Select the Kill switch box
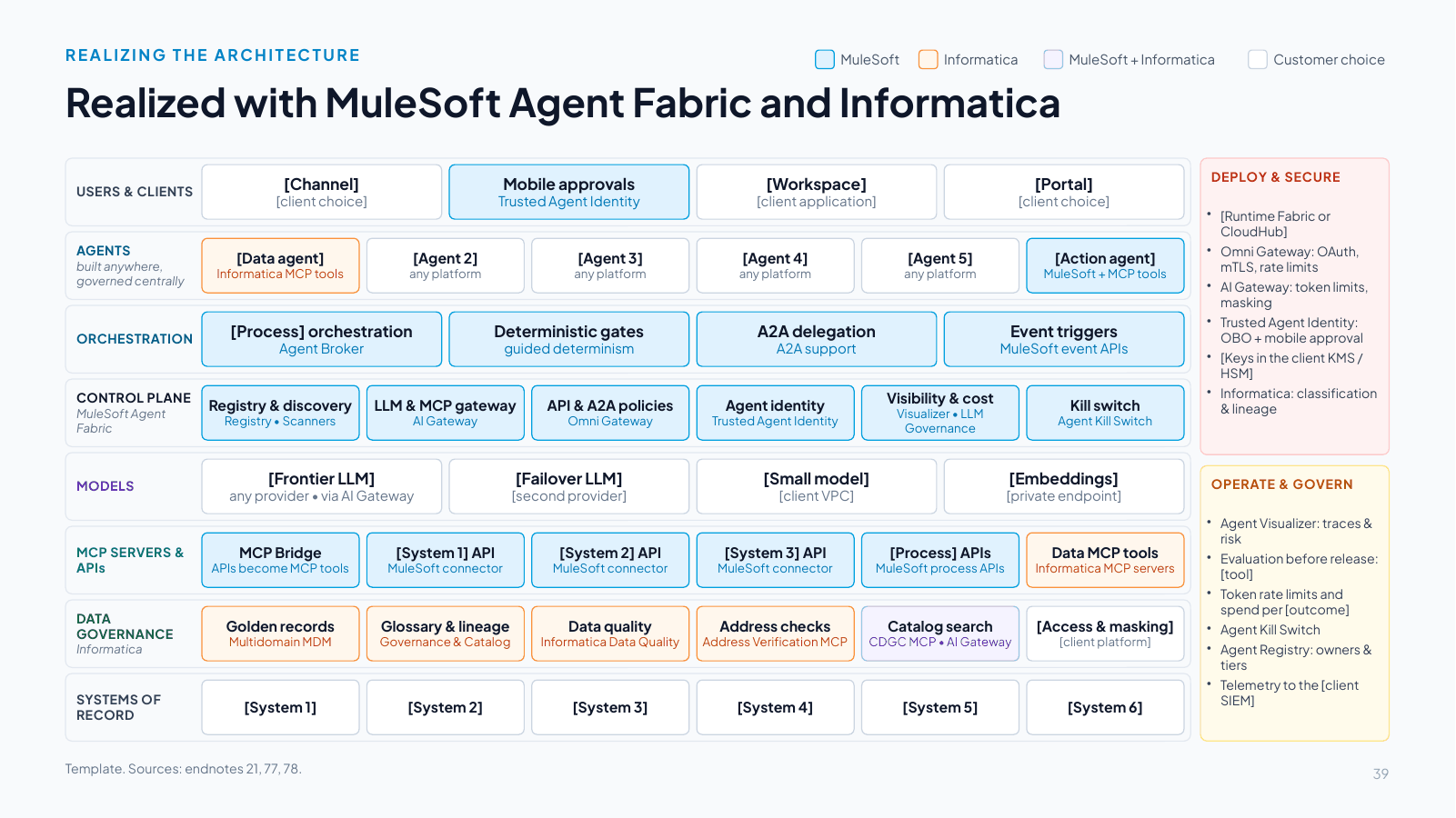The width and height of the screenshot is (1456, 818). tap(1105, 413)
